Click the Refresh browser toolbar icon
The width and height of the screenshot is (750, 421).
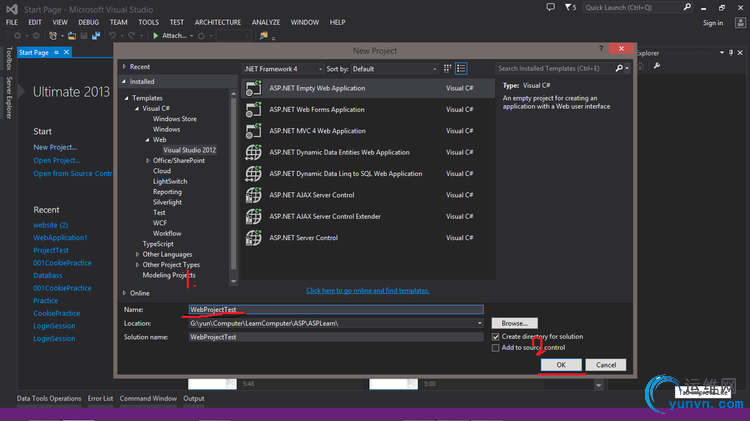[x=201, y=36]
